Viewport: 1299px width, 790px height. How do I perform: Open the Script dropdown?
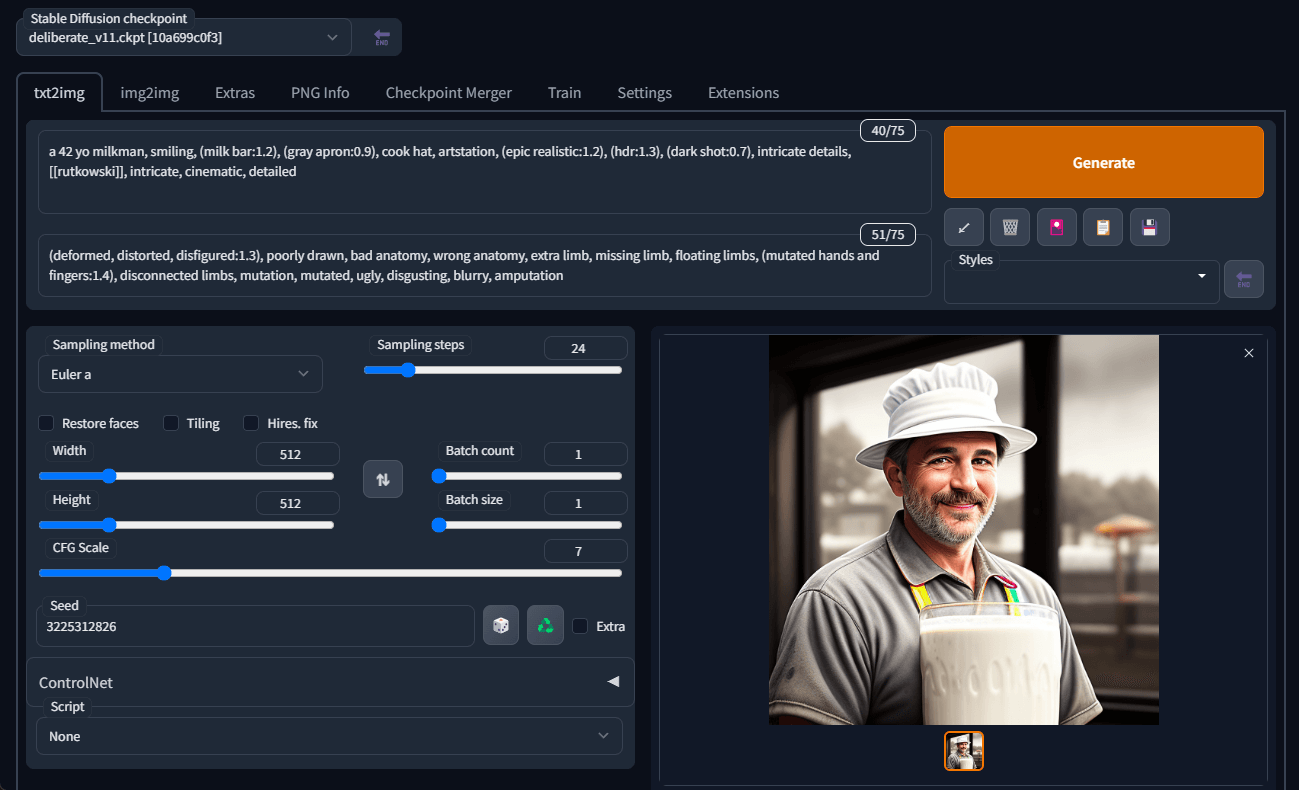[329, 736]
